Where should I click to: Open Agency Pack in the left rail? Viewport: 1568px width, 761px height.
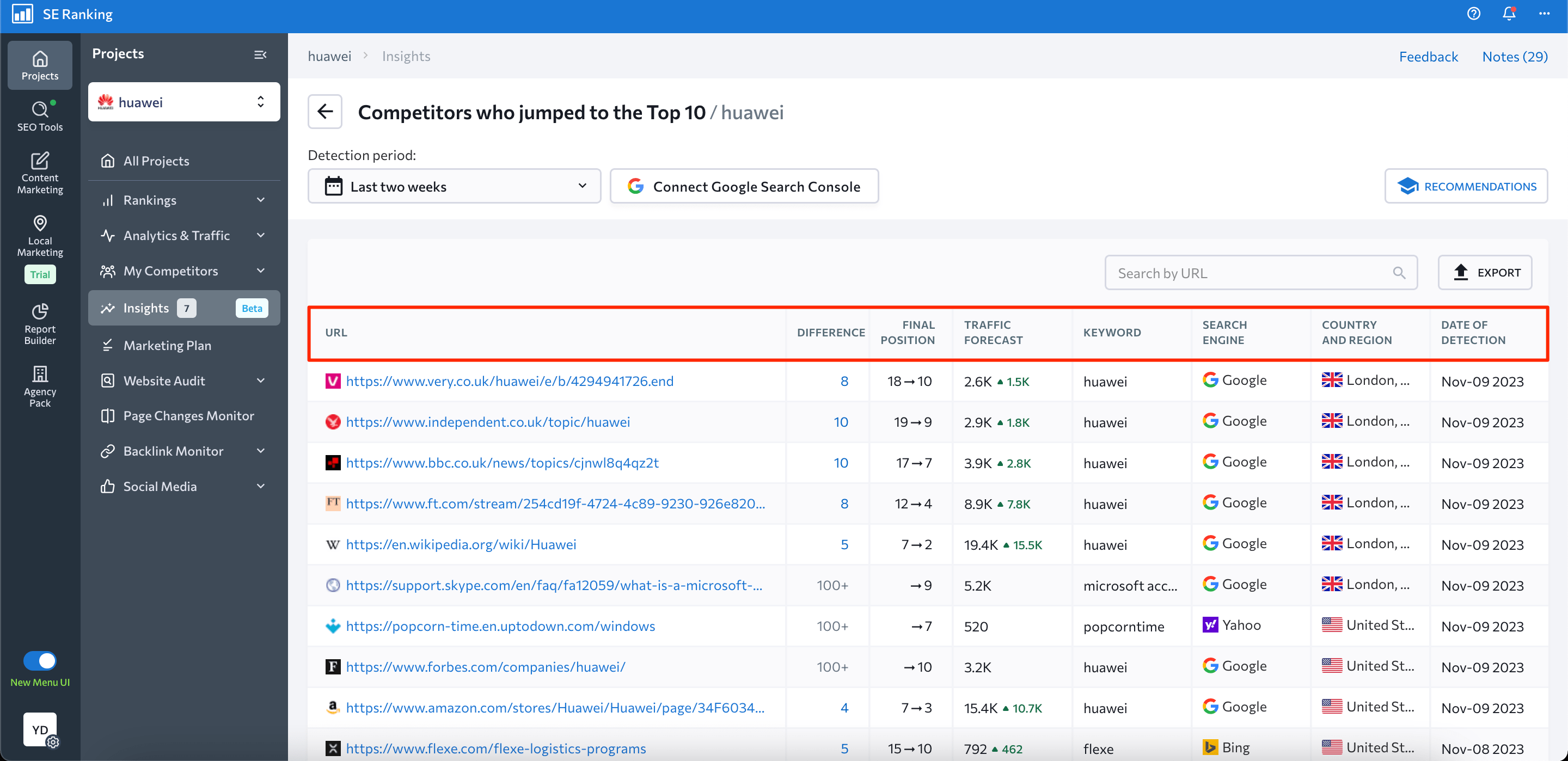pyautogui.click(x=40, y=386)
